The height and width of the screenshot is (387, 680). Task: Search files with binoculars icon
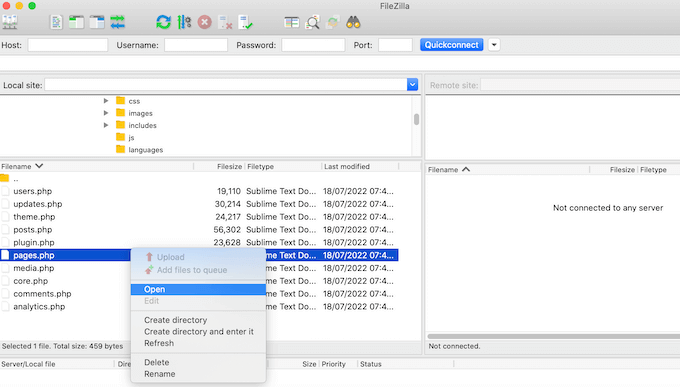(x=353, y=22)
